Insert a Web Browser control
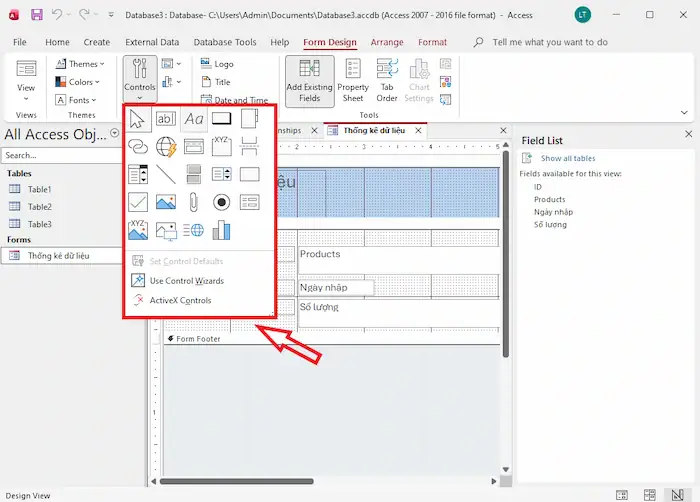 tap(165, 147)
